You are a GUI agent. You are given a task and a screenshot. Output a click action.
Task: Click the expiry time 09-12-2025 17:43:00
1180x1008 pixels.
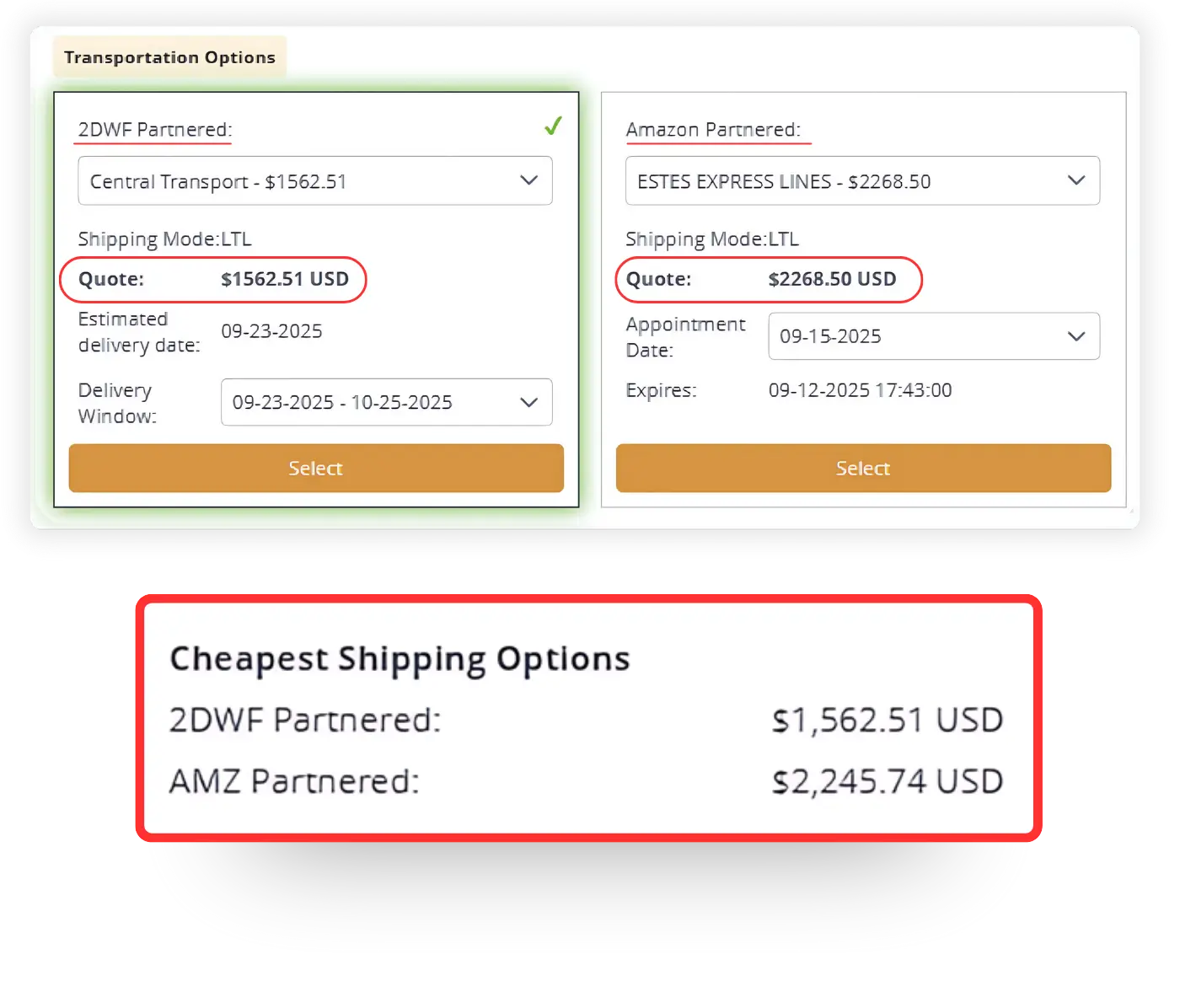click(x=860, y=390)
